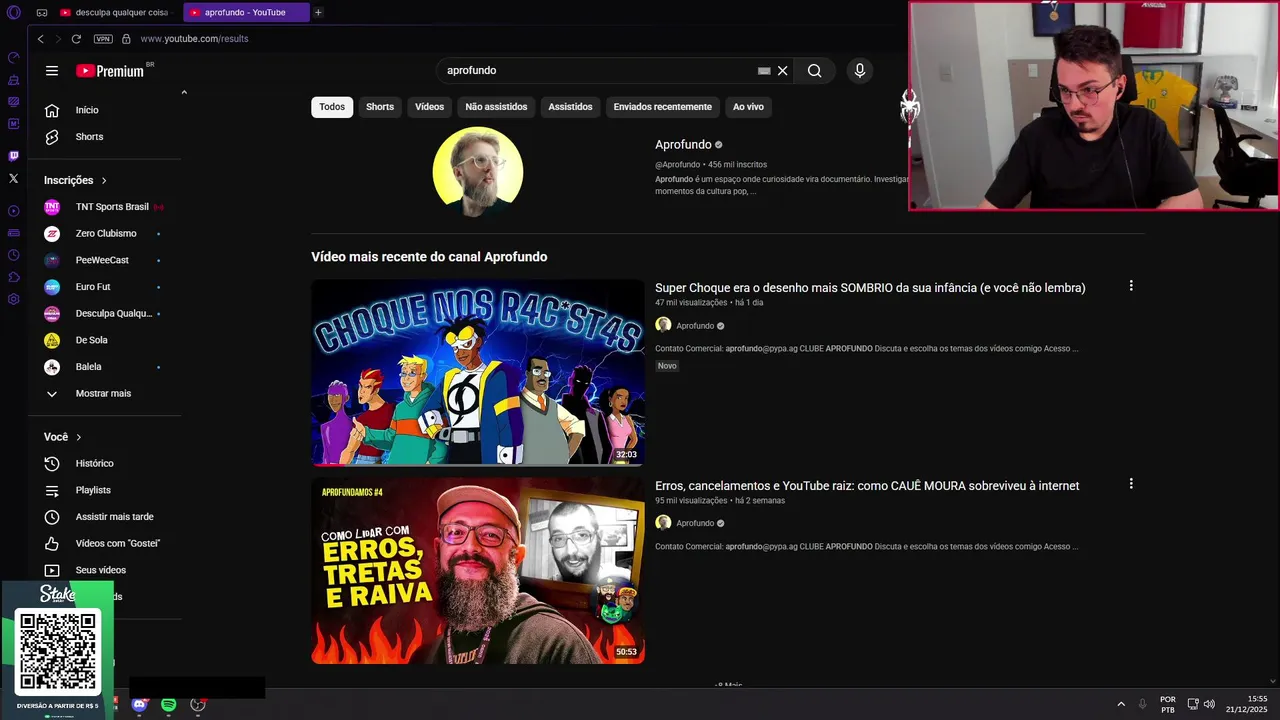The image size is (1280, 720).
Task: Run the search with the magnifier button
Action: 815,71
